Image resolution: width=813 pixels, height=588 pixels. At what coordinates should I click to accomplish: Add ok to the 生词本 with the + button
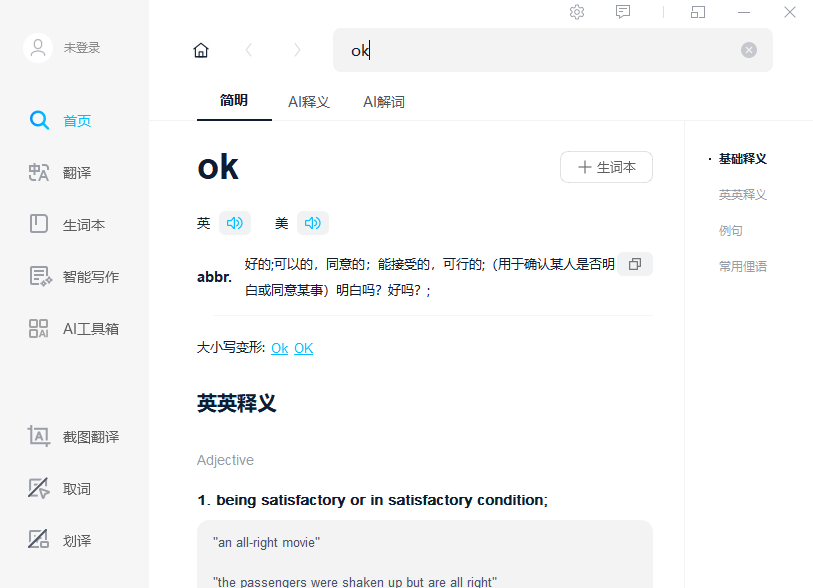pyautogui.click(x=606, y=167)
